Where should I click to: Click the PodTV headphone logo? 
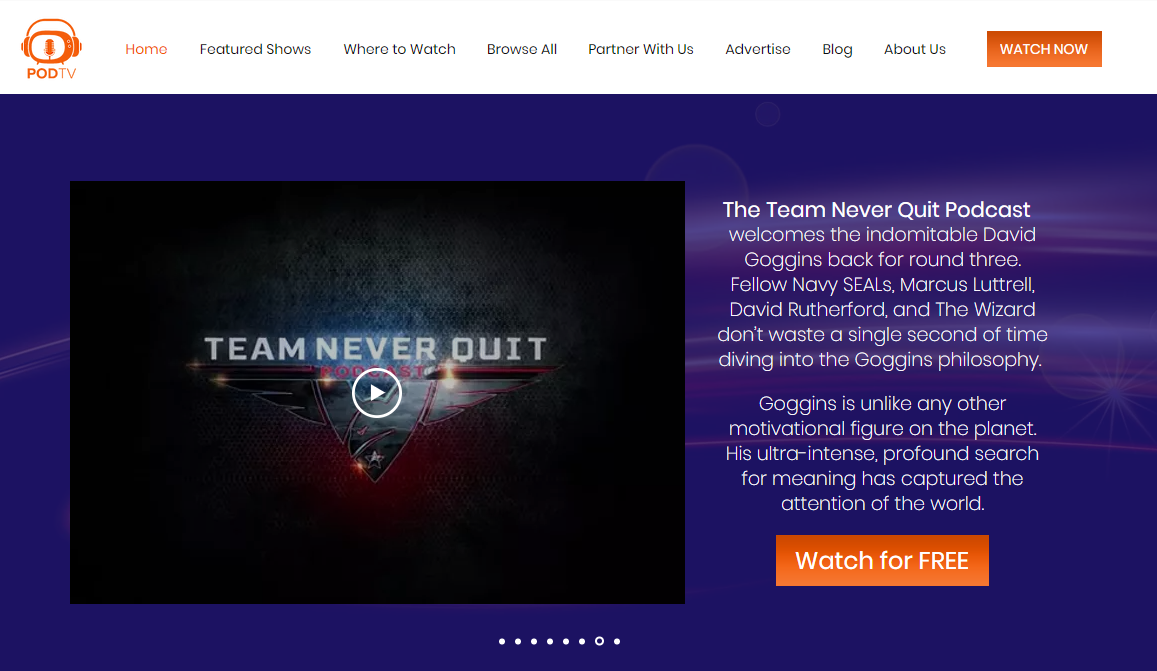[x=51, y=49]
